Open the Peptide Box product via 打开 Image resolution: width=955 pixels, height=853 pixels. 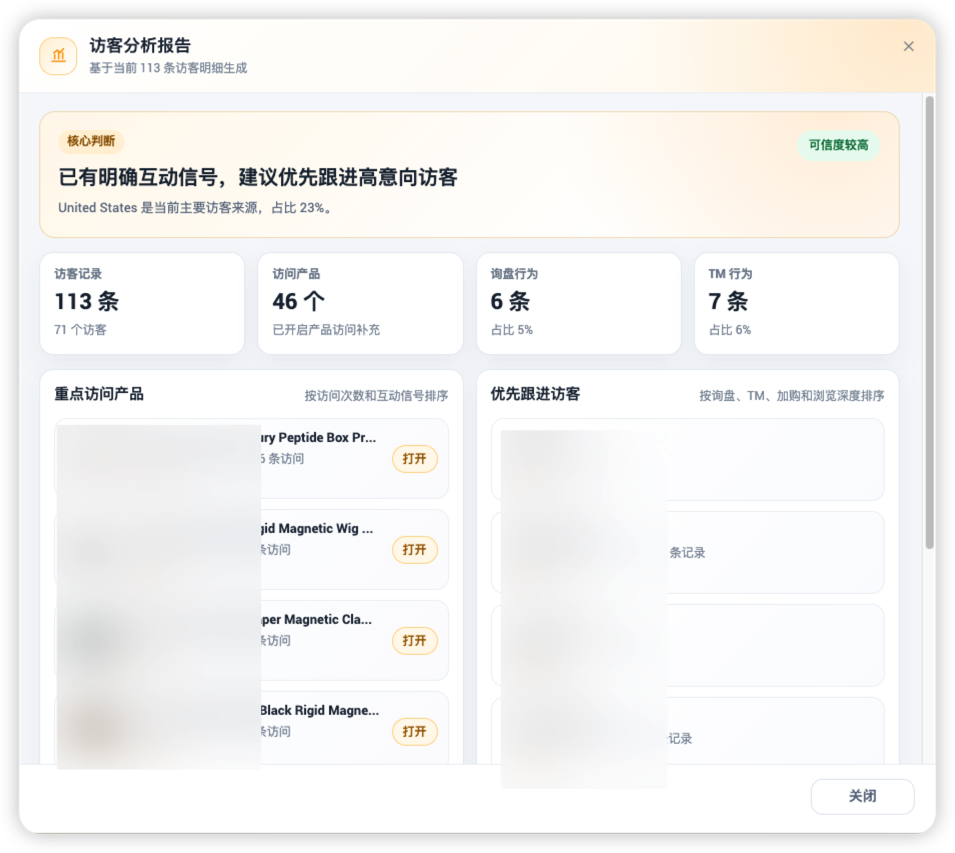(x=414, y=458)
